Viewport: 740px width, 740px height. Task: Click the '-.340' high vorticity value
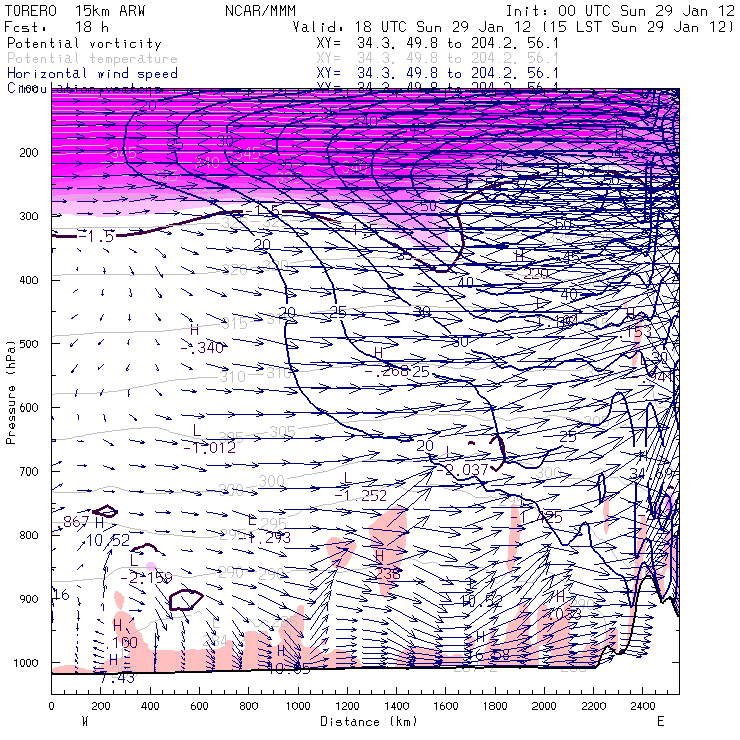[x=202, y=348]
